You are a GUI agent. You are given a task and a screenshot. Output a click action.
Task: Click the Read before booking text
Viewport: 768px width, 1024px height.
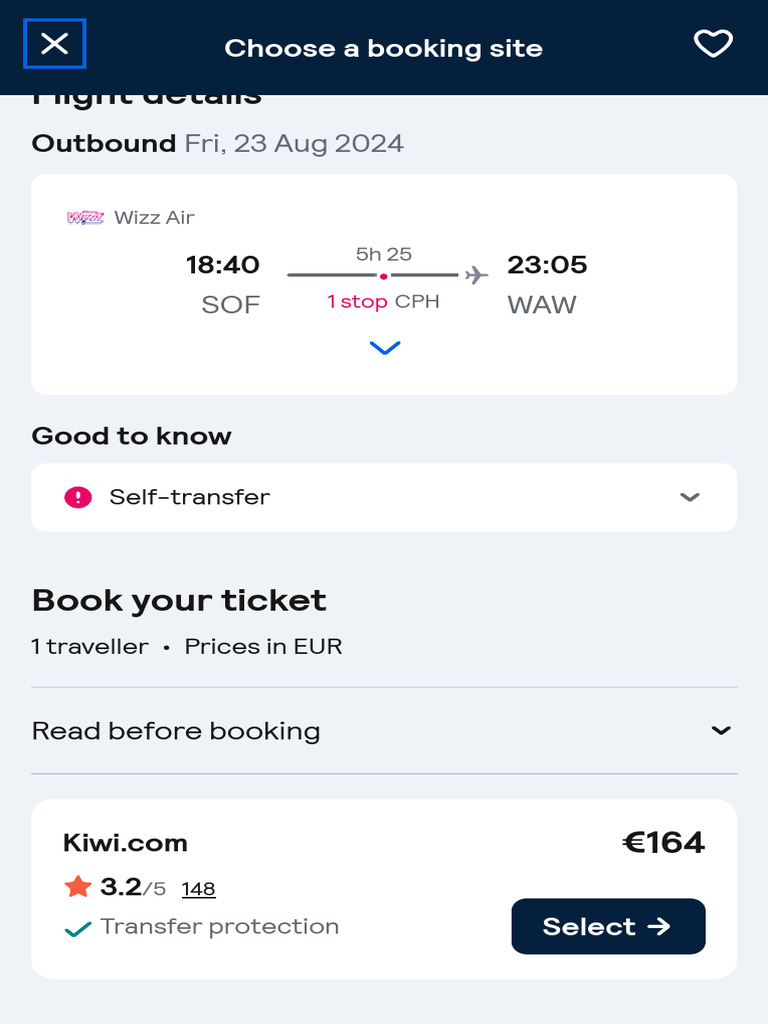tap(176, 731)
